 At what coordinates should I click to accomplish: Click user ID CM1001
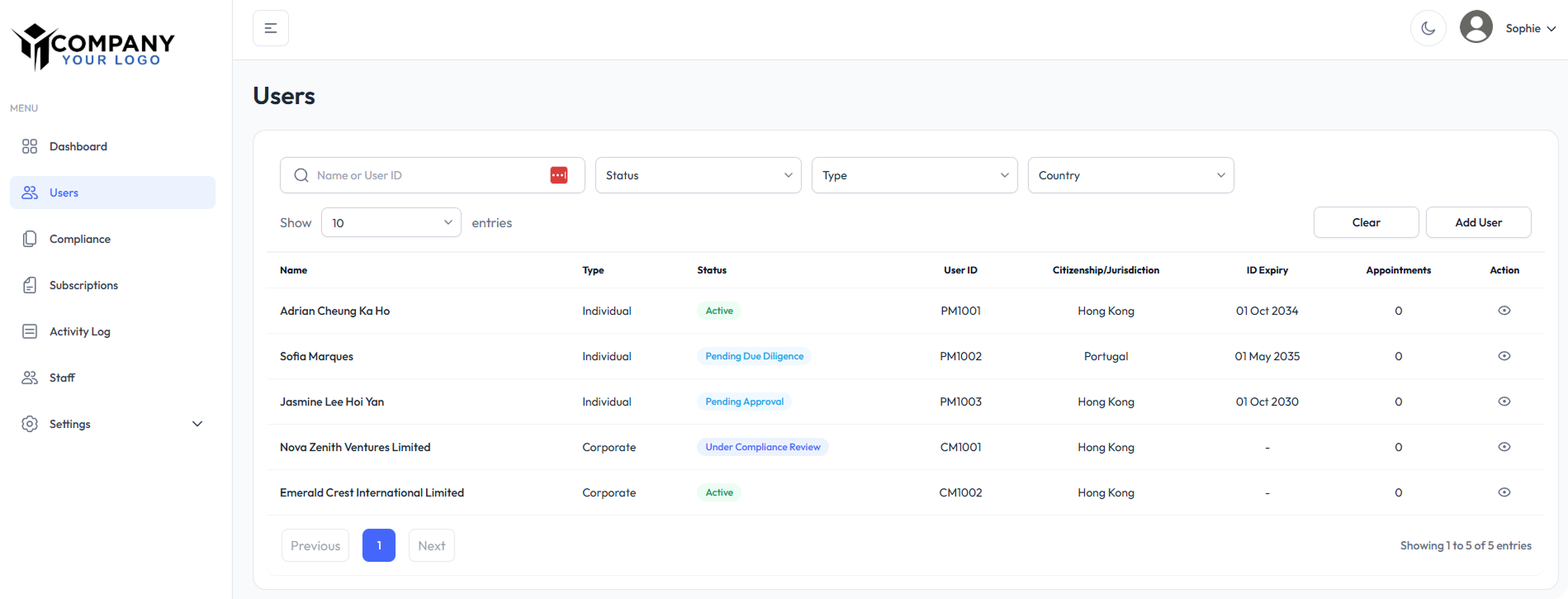[x=961, y=447]
